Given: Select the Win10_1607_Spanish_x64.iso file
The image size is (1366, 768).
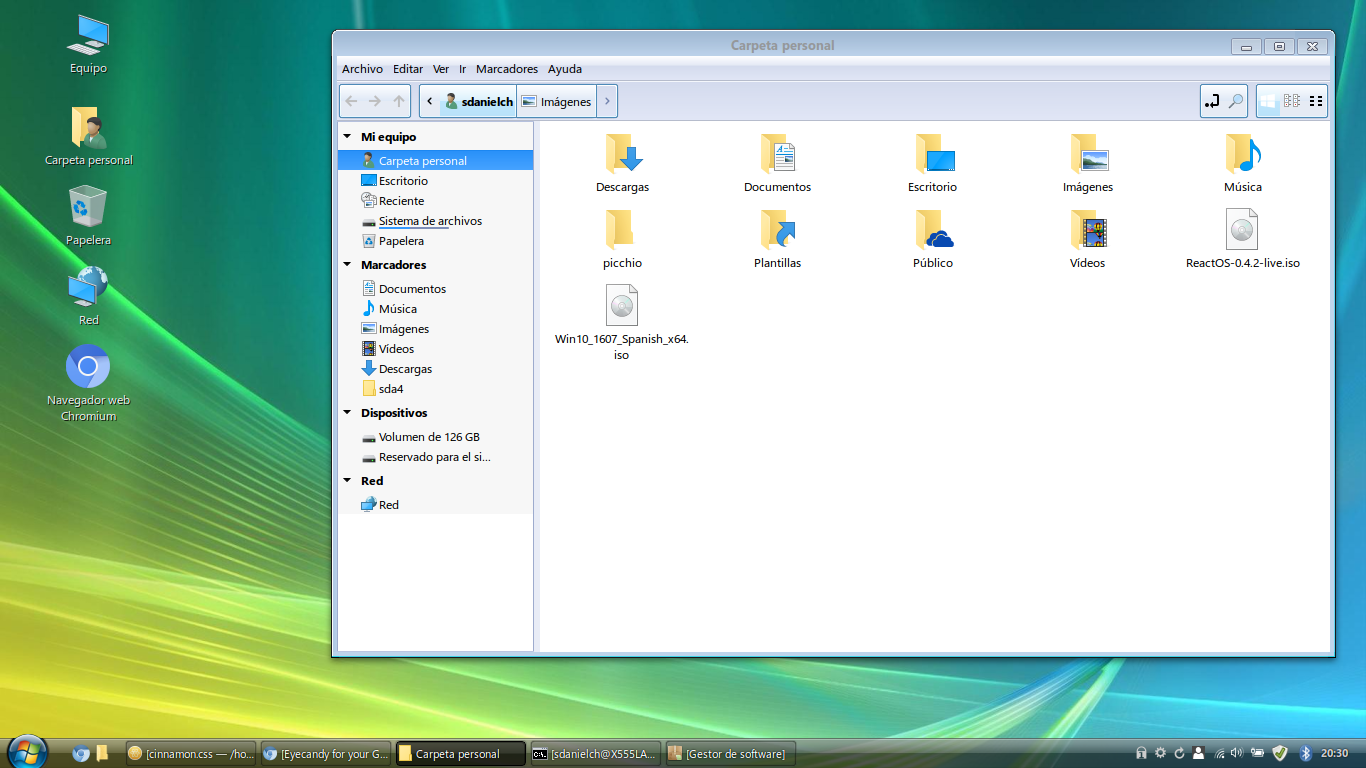Looking at the screenshot, I should point(622,323).
